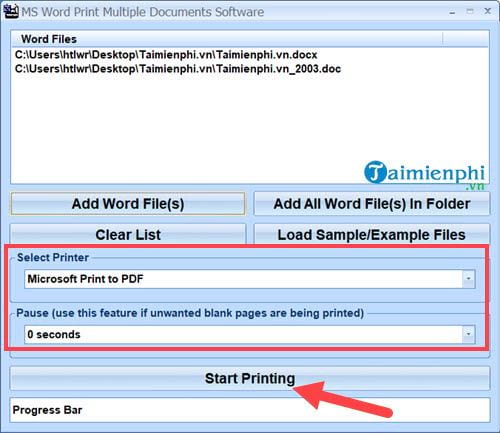Select the Taimienphi.vn.docx file row
The height and width of the screenshot is (433, 500).
(166, 54)
